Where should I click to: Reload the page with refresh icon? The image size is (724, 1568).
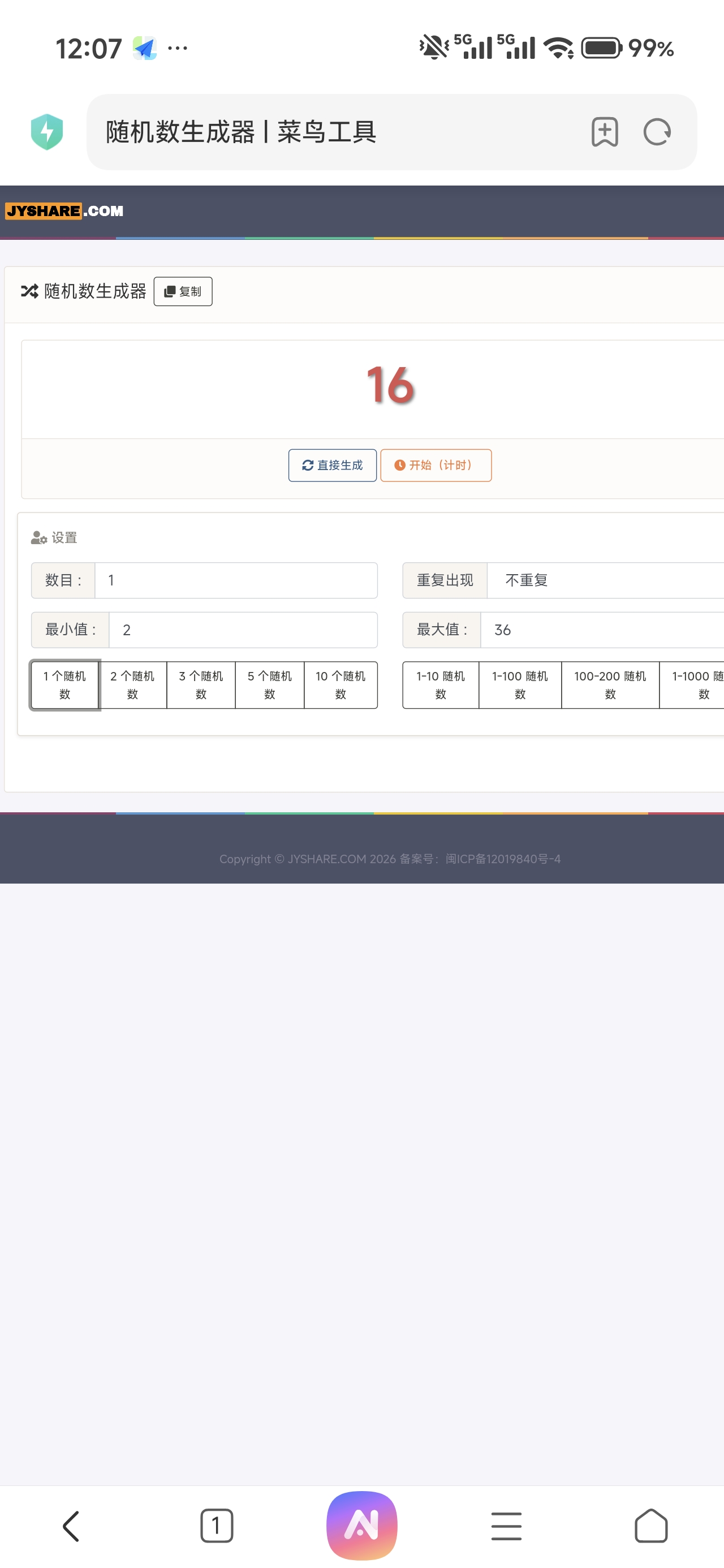tap(657, 131)
